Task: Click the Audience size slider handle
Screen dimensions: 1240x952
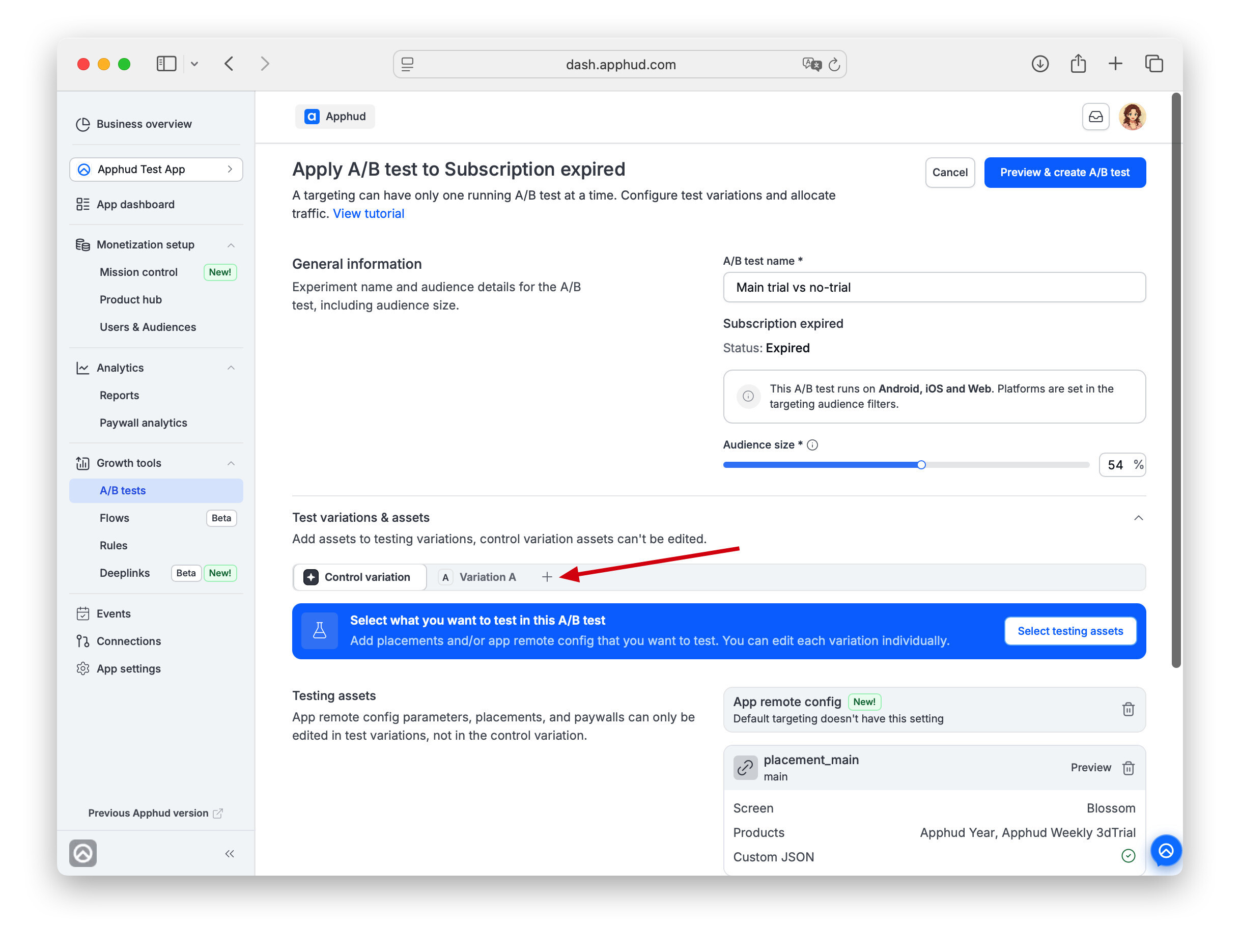Action: click(x=921, y=465)
